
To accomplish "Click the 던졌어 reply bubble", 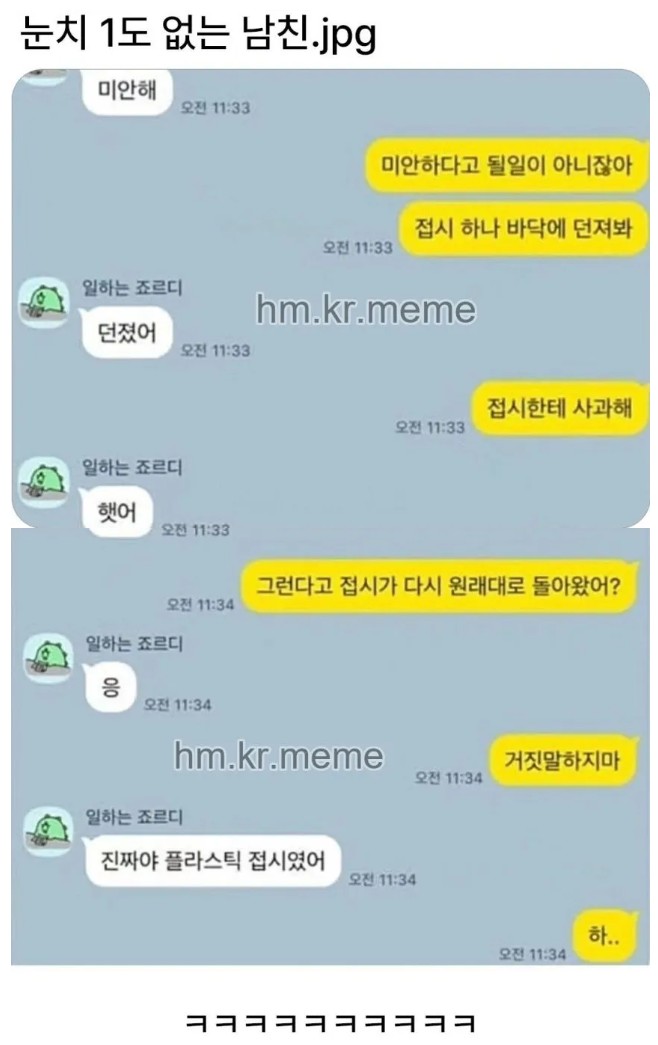I will click(126, 332).
